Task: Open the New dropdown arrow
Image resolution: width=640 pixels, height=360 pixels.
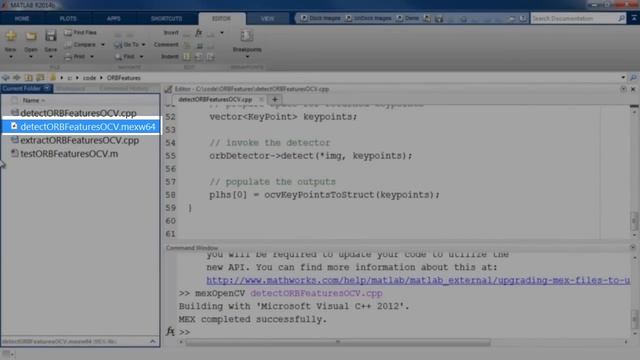Action: [x=11, y=57]
